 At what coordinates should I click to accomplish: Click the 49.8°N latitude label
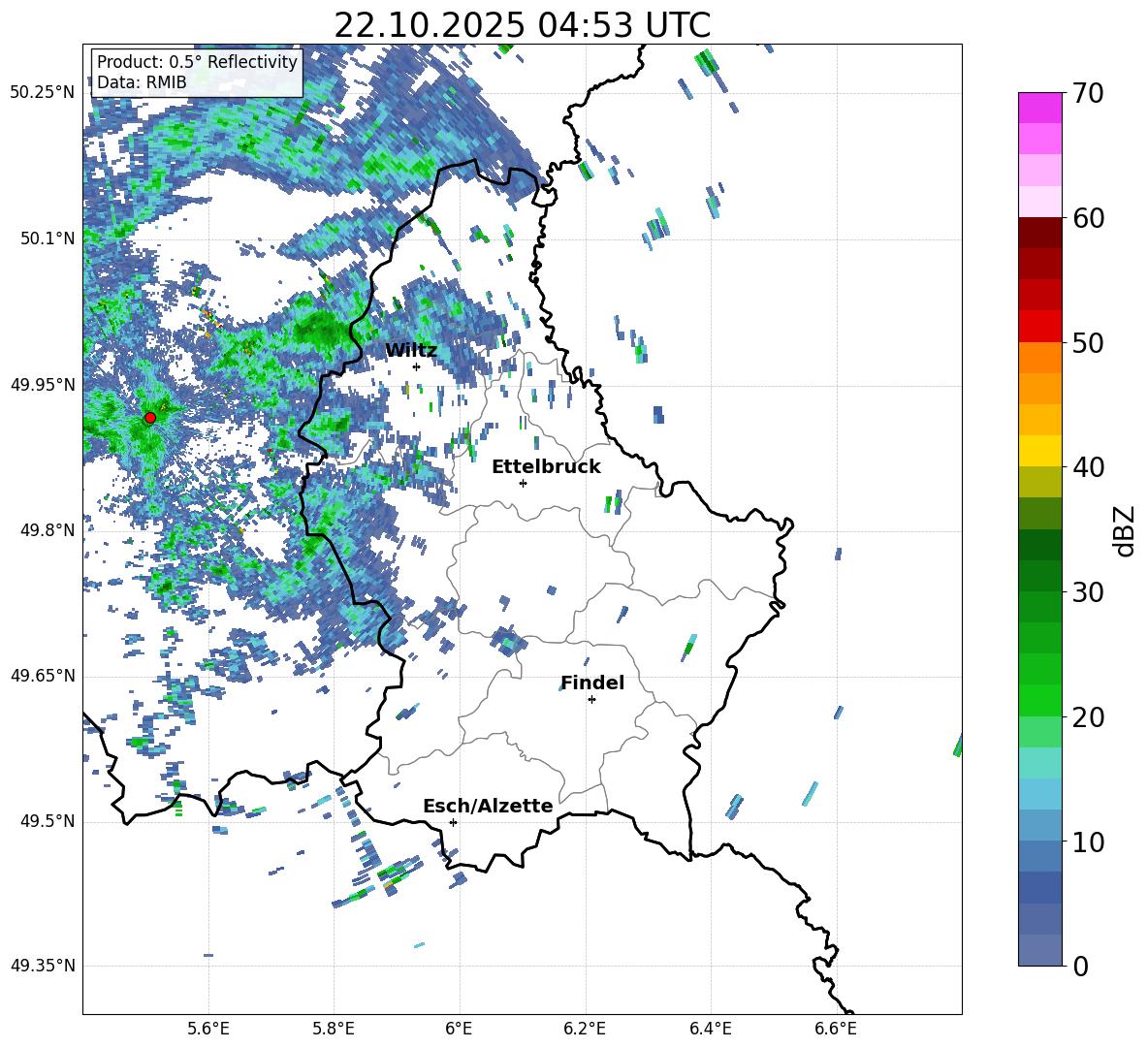click(x=48, y=530)
